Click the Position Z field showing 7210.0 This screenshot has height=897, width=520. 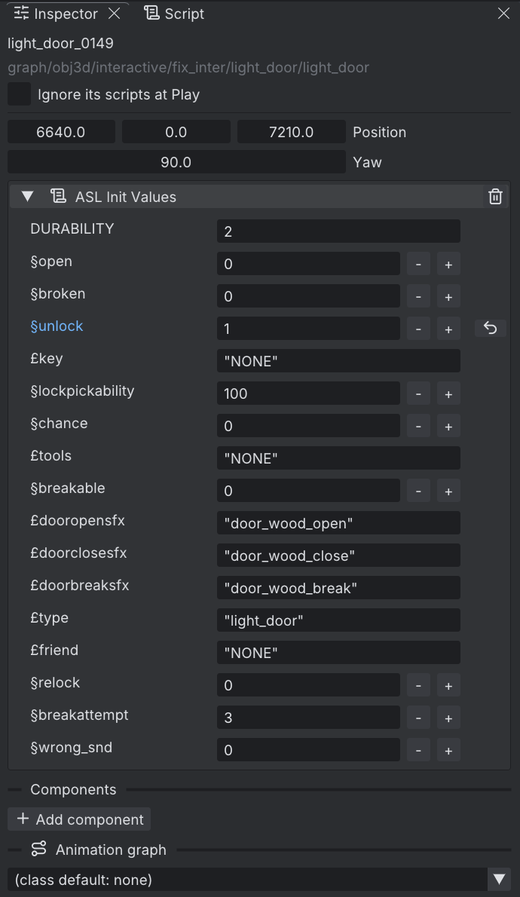[291, 132]
